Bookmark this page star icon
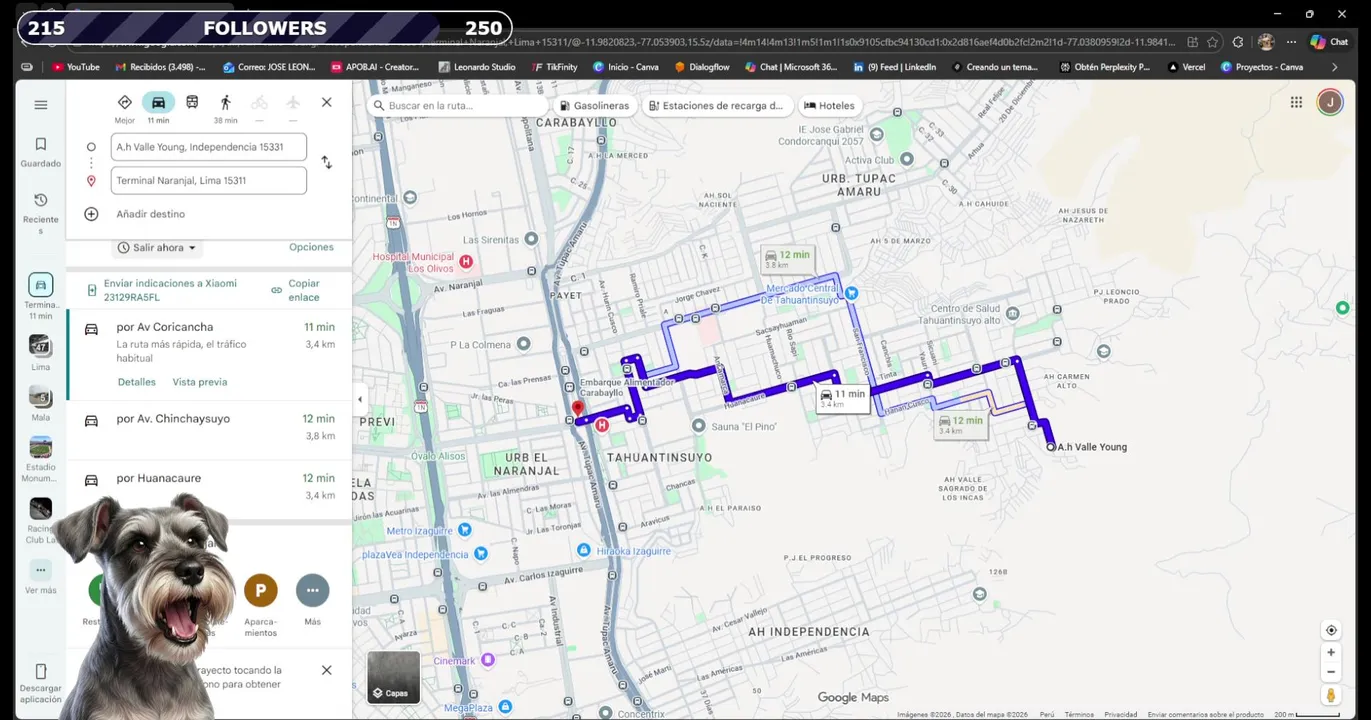 point(1213,42)
